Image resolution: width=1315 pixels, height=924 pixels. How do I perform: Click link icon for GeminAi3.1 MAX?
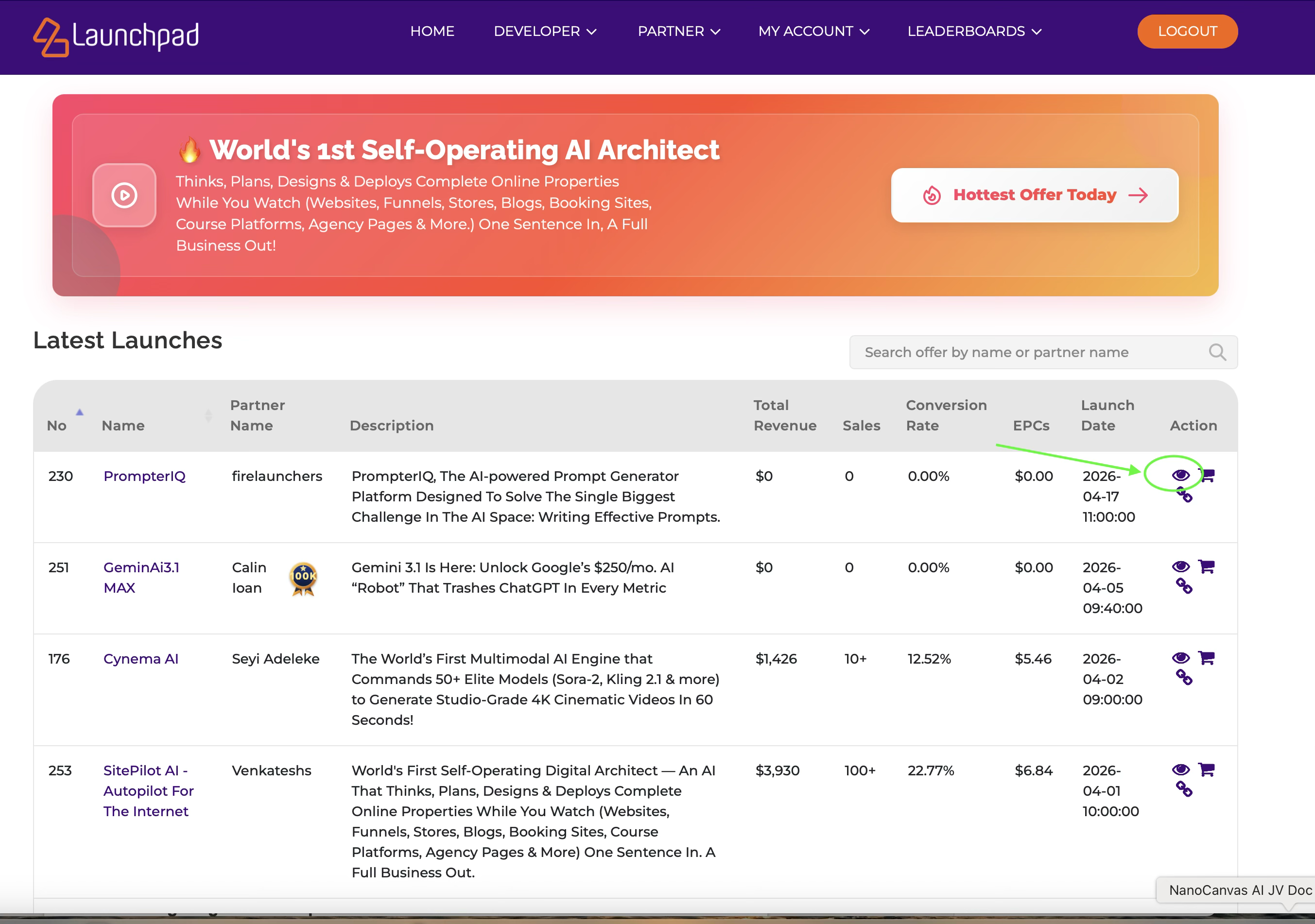point(1184,586)
